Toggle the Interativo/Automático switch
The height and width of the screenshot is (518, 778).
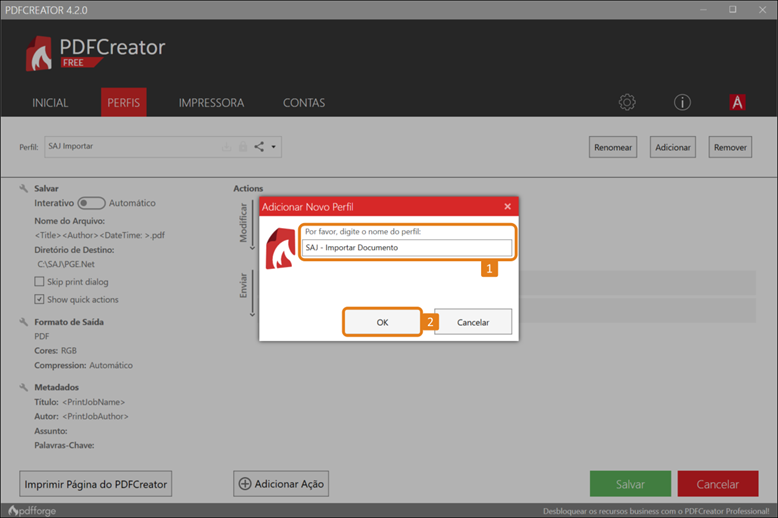click(91, 203)
